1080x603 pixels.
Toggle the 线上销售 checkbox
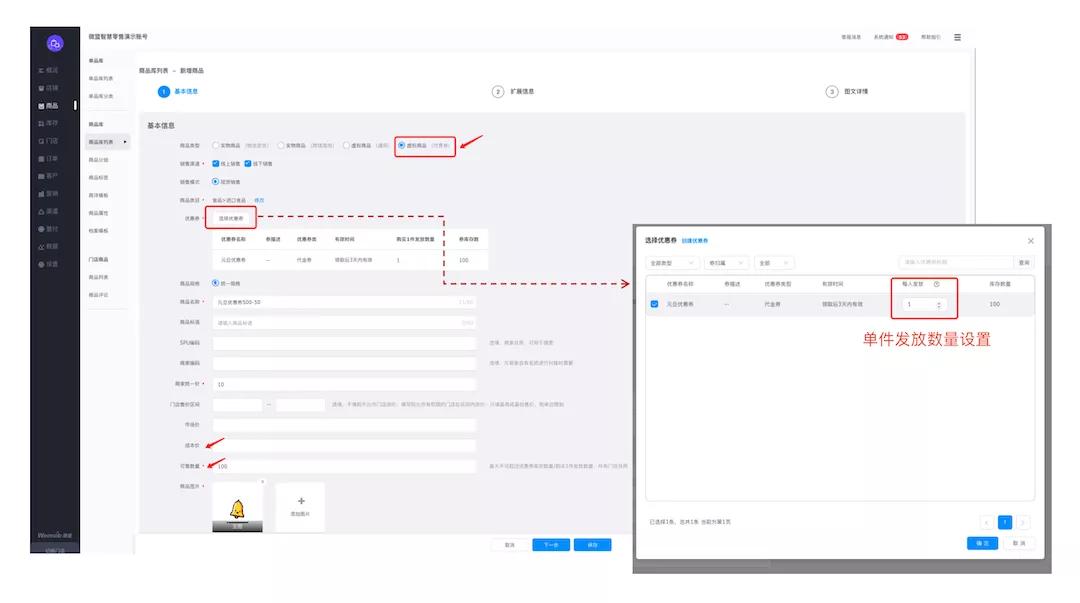click(x=216, y=163)
